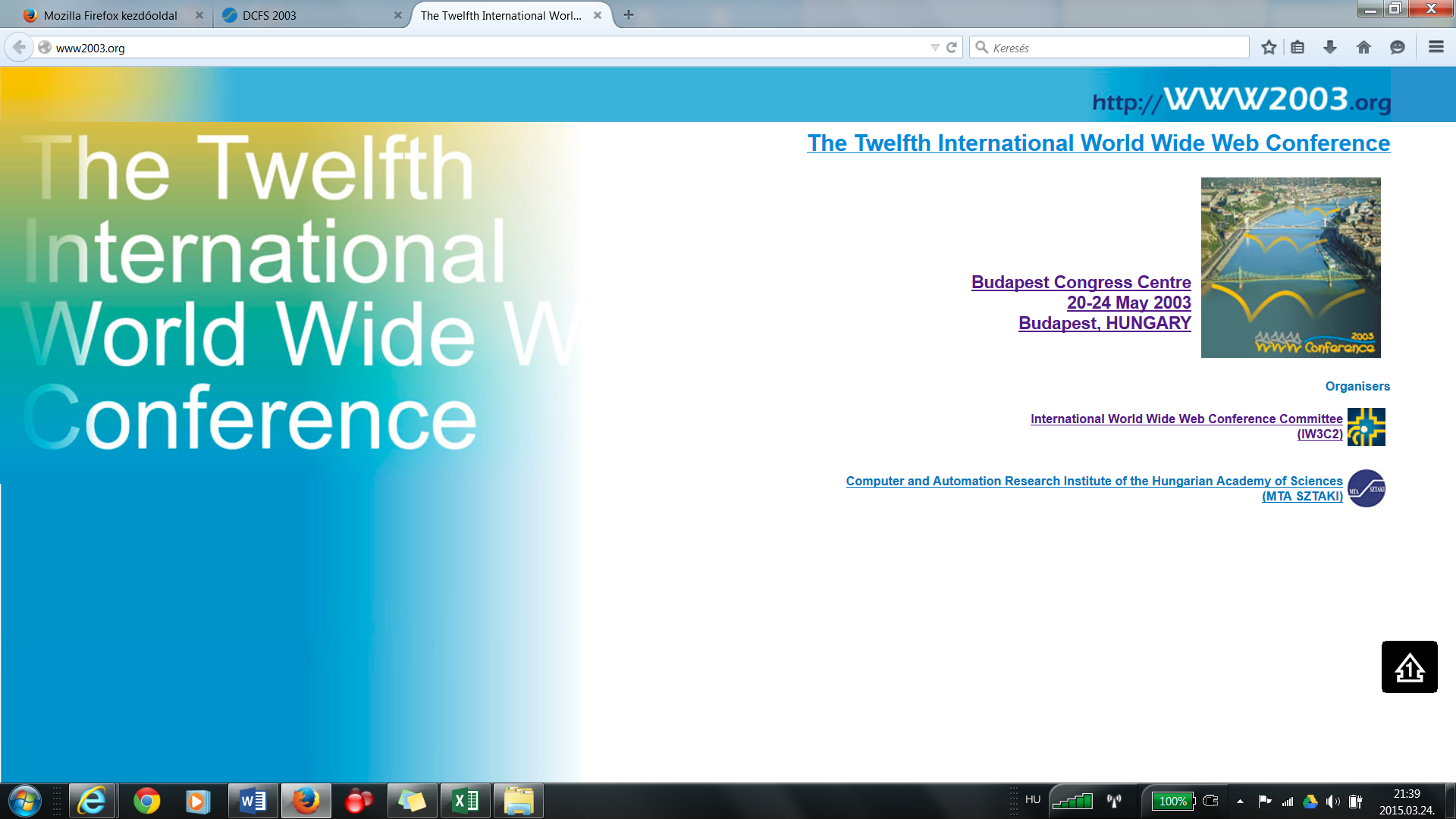Reload the current page
1456x819 pixels.
point(952,47)
